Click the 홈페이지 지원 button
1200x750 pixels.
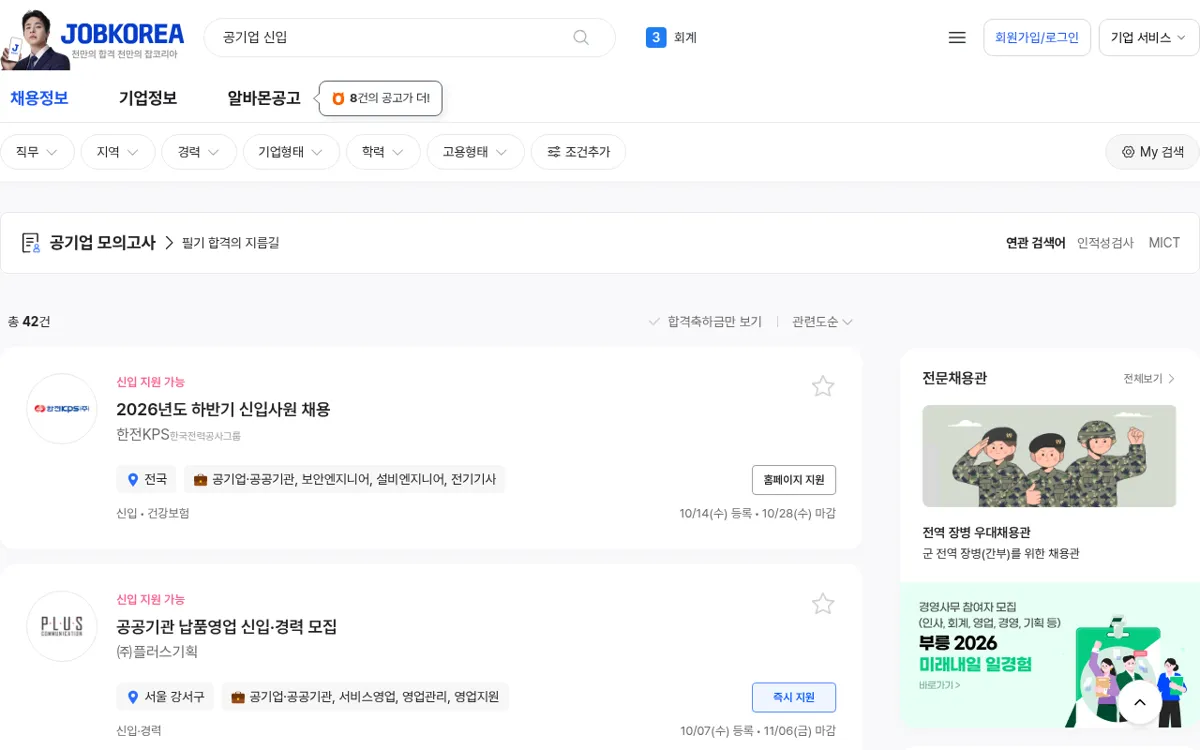pos(794,480)
